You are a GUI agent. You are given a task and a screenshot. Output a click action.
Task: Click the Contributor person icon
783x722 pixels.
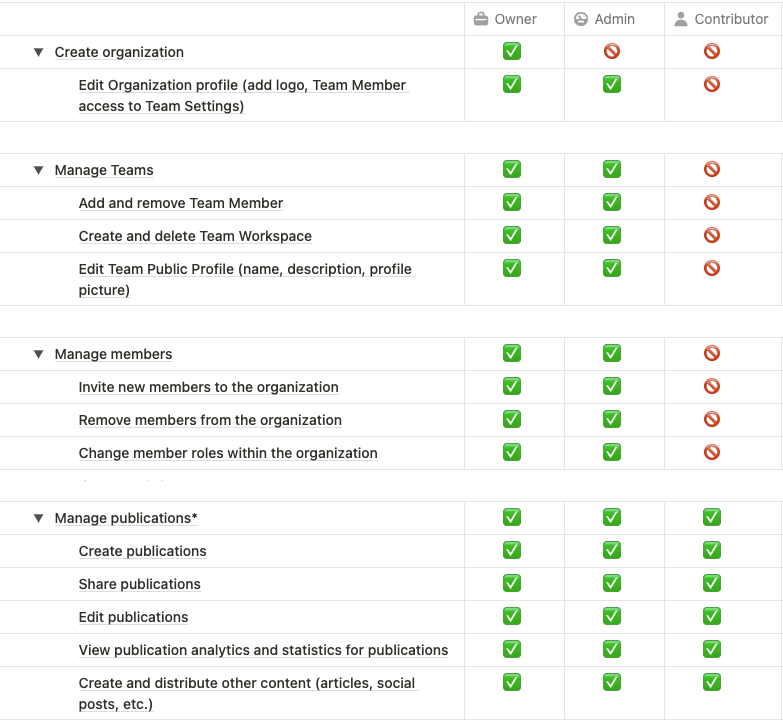(x=681, y=19)
